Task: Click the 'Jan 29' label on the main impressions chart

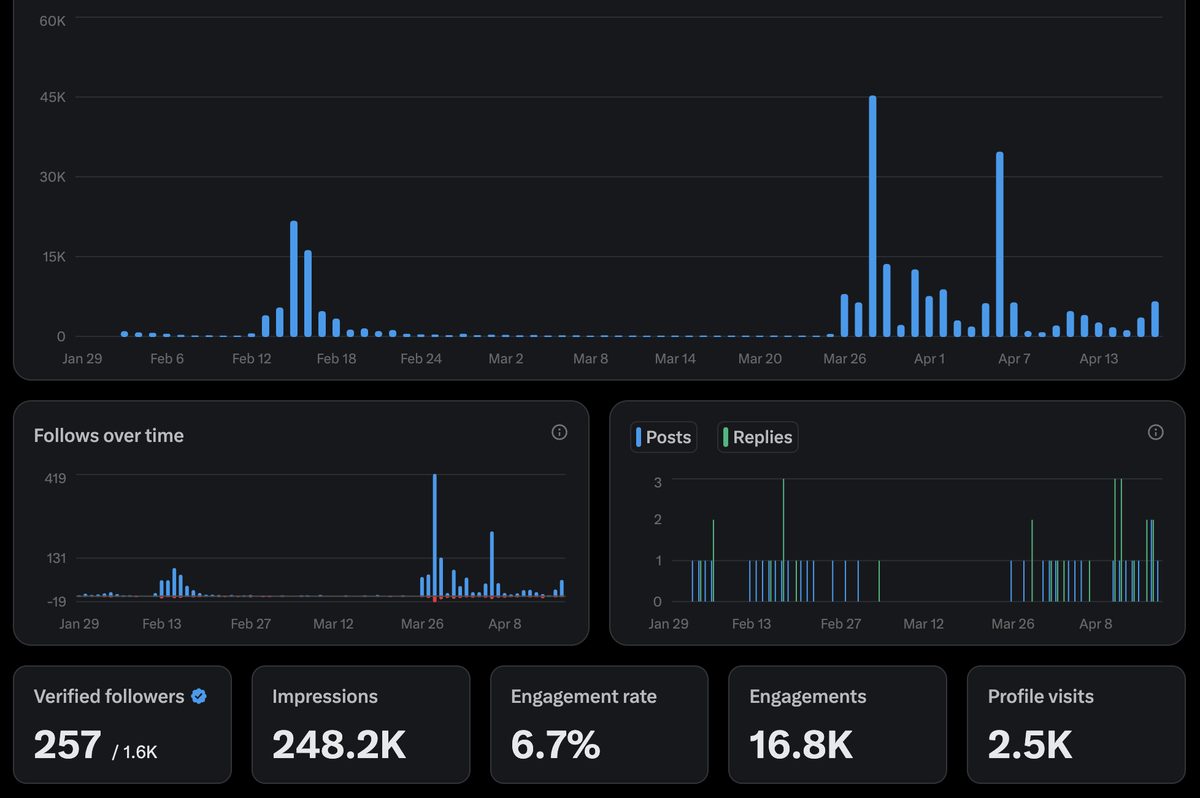Action: (81, 358)
